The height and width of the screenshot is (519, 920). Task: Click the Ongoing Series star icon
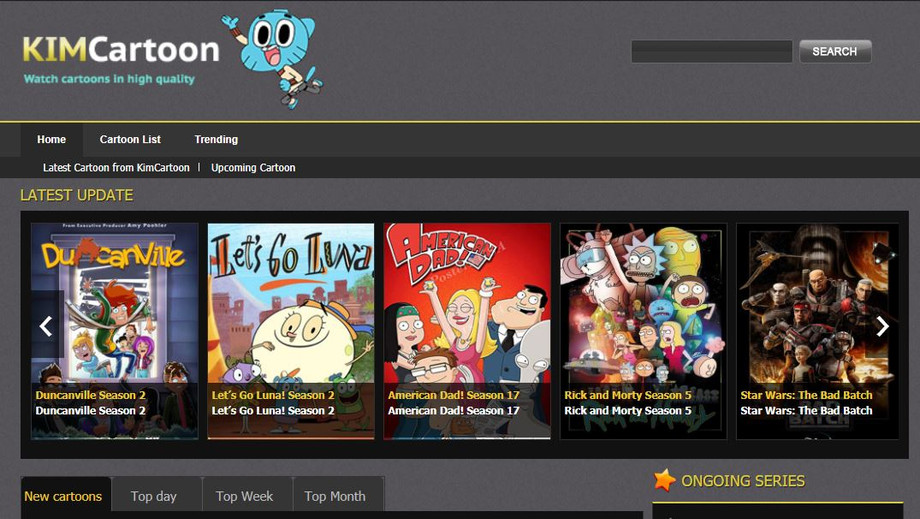pyautogui.click(x=664, y=481)
